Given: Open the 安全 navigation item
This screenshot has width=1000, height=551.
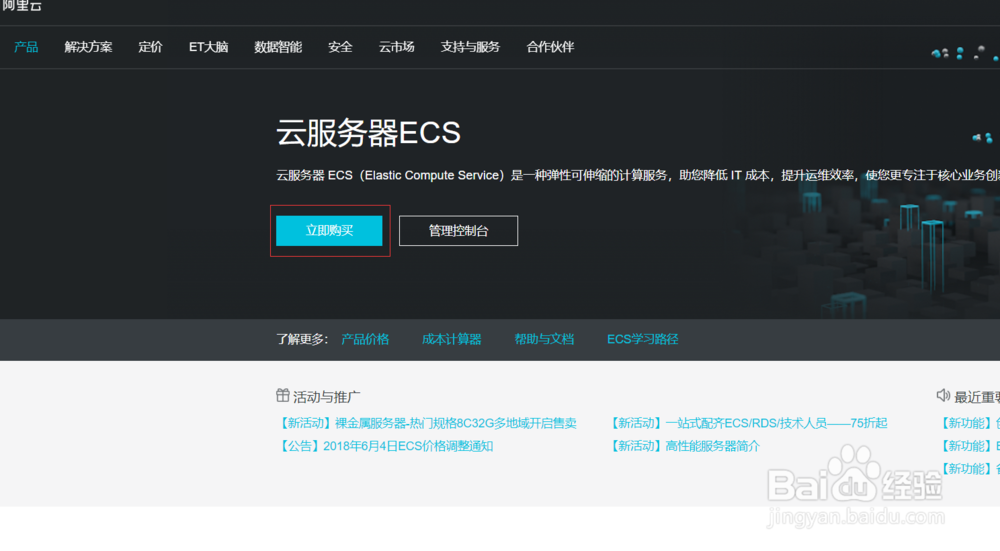Looking at the screenshot, I should point(340,47).
